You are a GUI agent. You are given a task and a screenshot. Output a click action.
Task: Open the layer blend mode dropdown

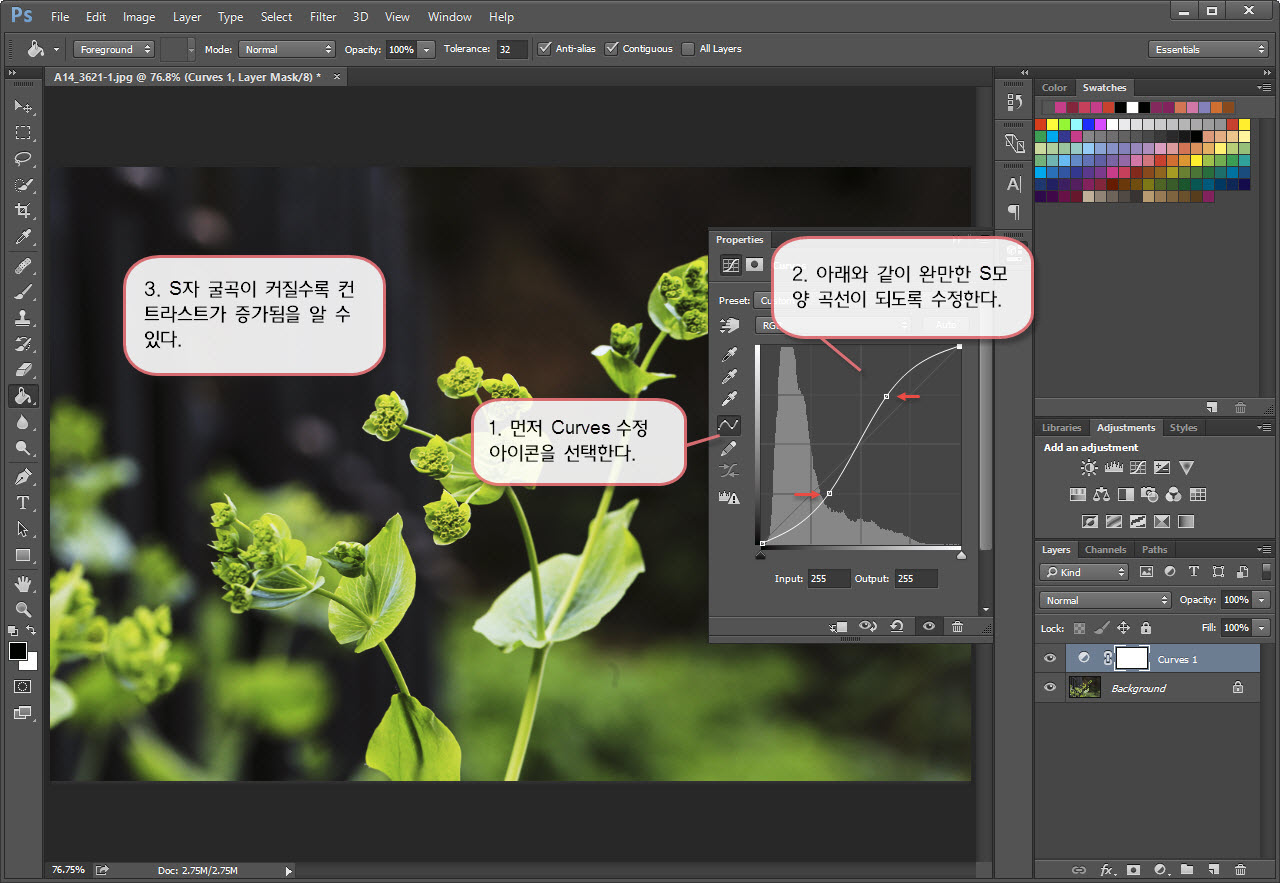coord(1105,600)
